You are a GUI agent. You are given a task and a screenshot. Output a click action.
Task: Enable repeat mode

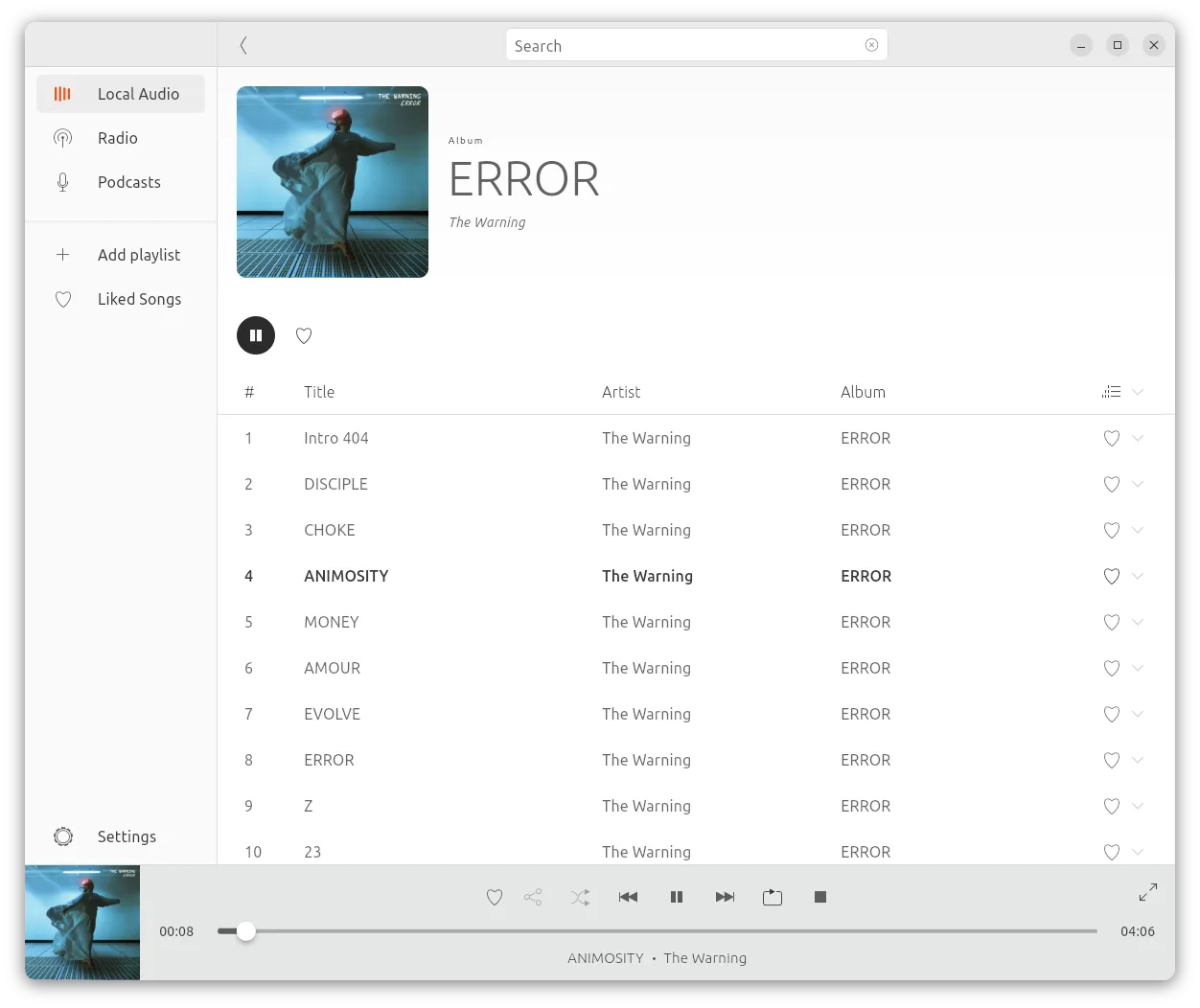coord(773,897)
